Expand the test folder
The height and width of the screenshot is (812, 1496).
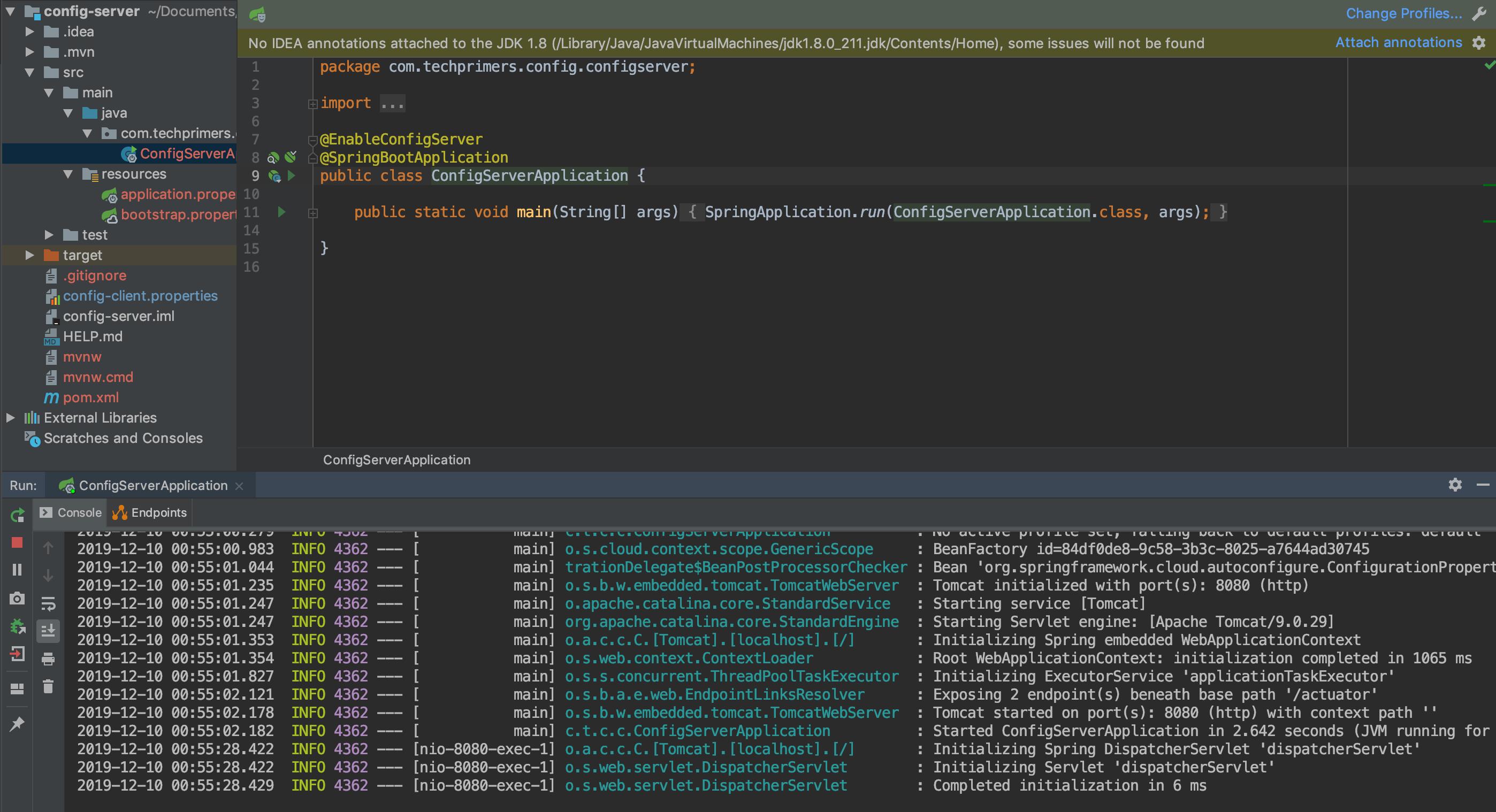point(49,234)
